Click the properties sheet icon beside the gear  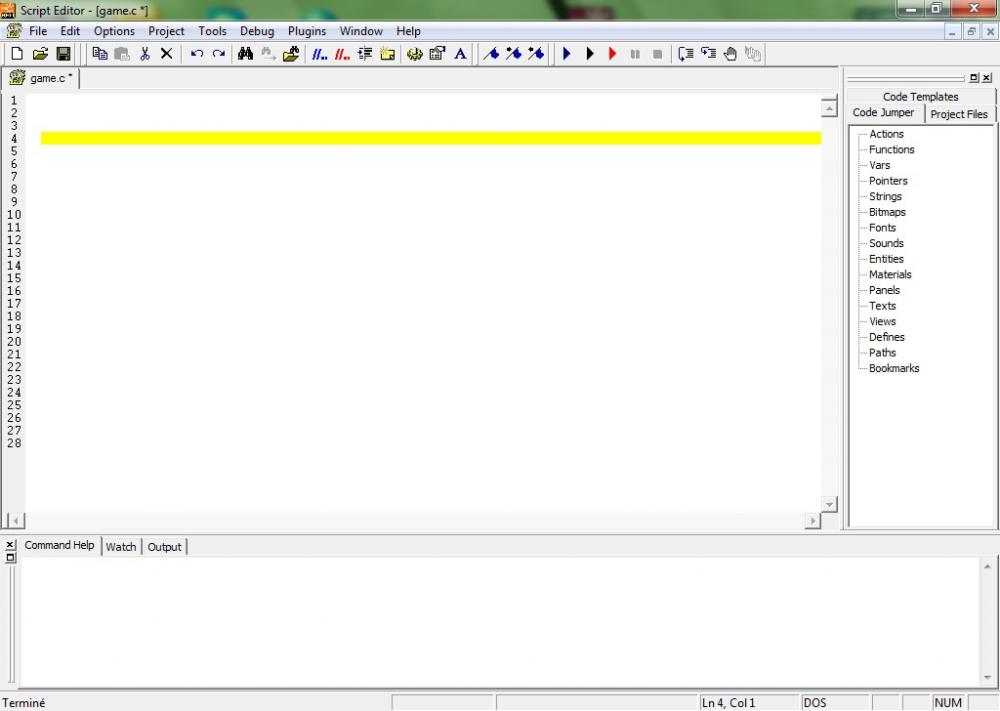[438, 54]
